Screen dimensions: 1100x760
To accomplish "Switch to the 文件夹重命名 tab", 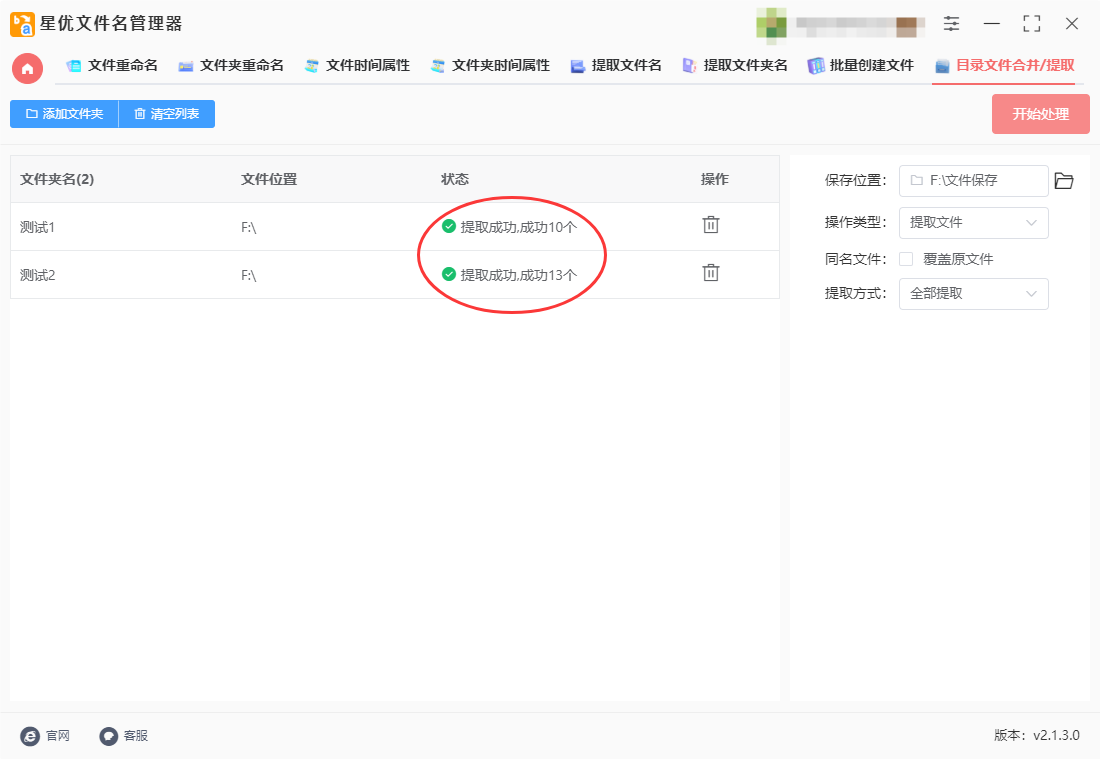I will click(232, 66).
